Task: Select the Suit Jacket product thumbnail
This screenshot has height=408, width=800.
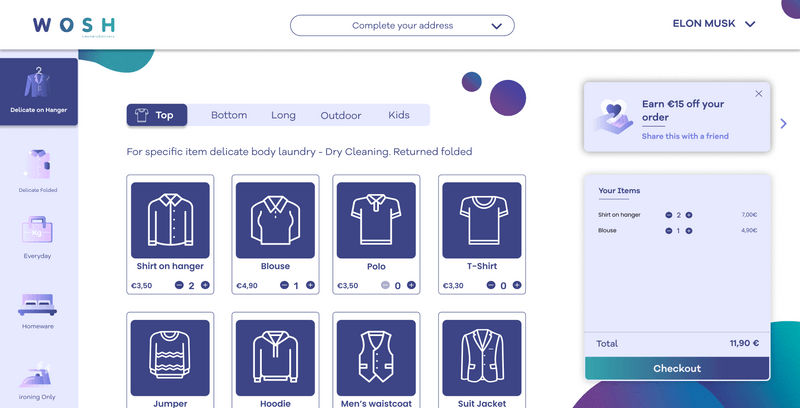Action: 482,358
